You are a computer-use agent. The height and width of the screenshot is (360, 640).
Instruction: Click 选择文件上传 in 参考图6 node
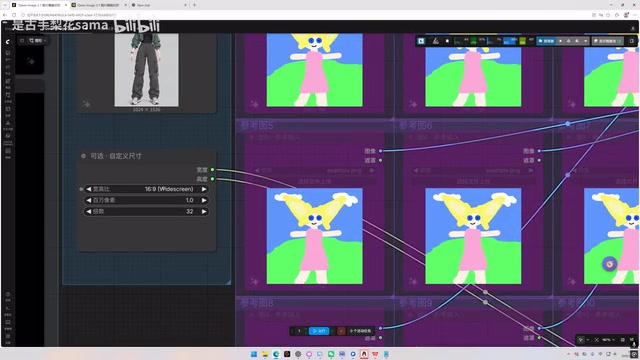click(x=473, y=181)
